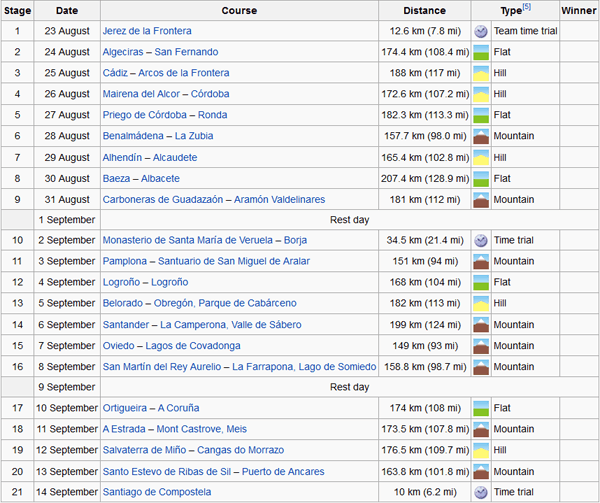Viewport: 600px width, 503px height.
Task: Click the mountain icon in the stage 20 row
Action: tap(481, 472)
